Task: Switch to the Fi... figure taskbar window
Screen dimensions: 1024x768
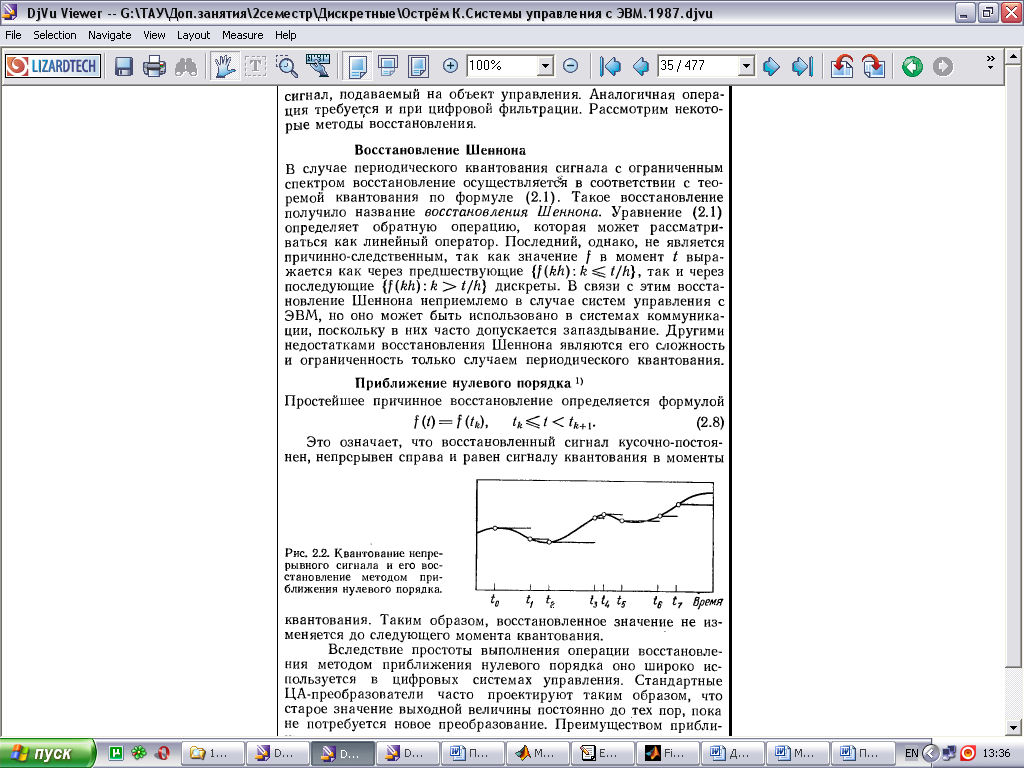Action: click(x=668, y=753)
